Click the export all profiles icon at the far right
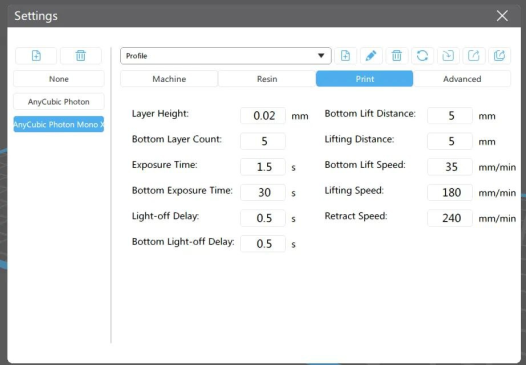Screen dimensions: 526x365 pos(499,56)
